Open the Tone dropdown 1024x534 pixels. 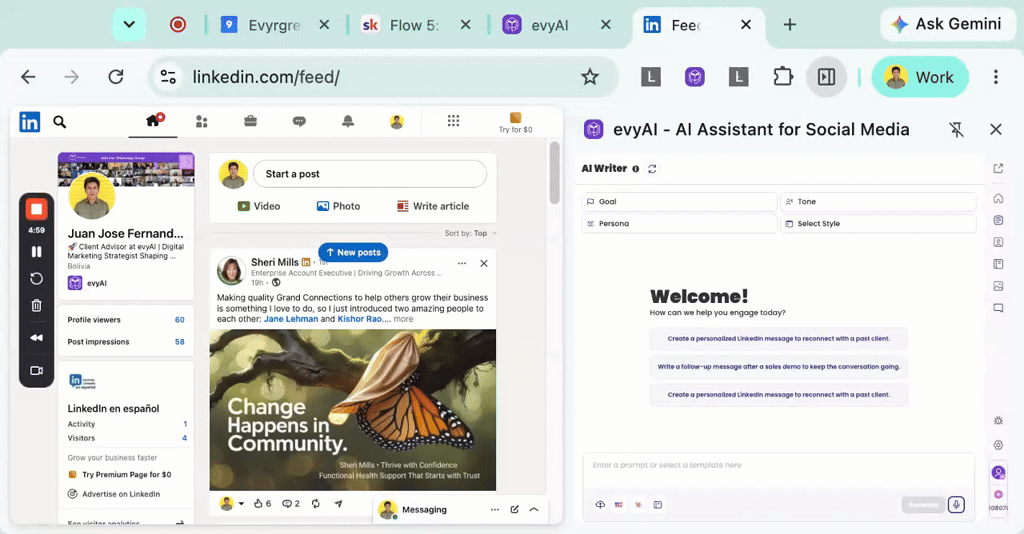pos(878,202)
